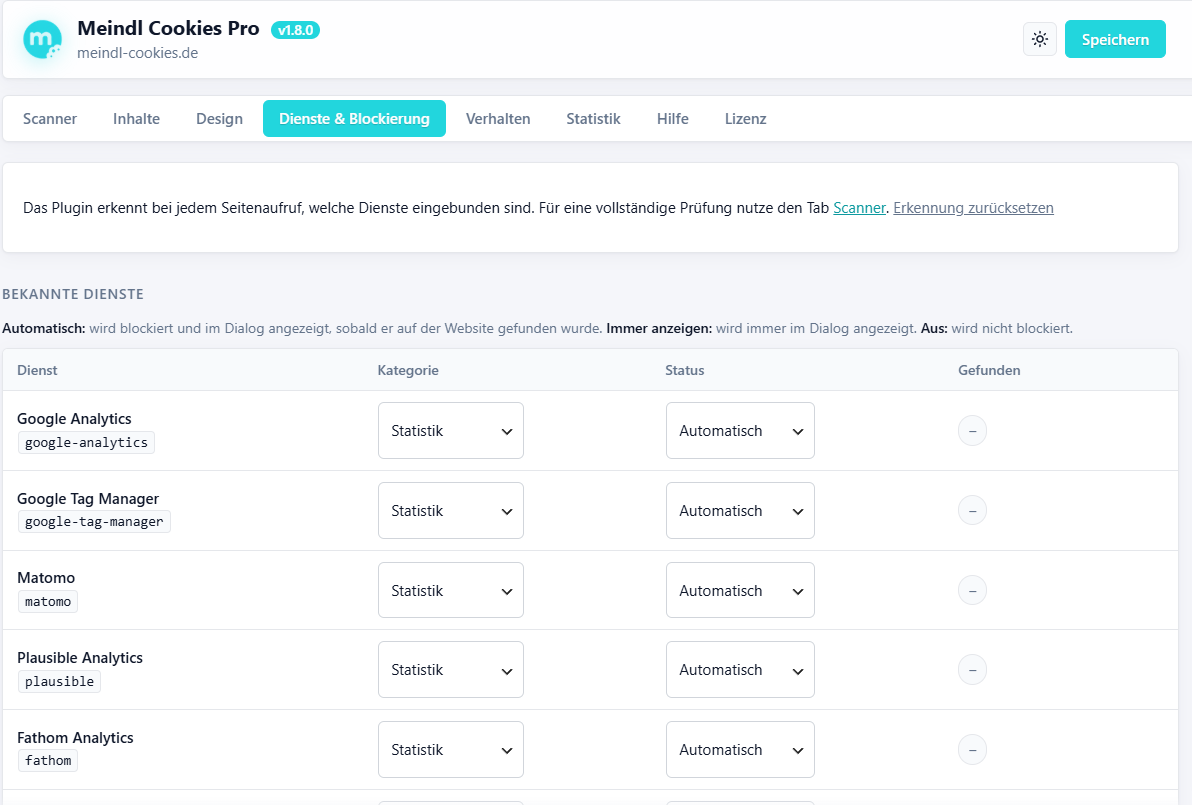Click the BEKANNTE DIENSTE section heading
The image size is (1192, 805).
(x=73, y=294)
